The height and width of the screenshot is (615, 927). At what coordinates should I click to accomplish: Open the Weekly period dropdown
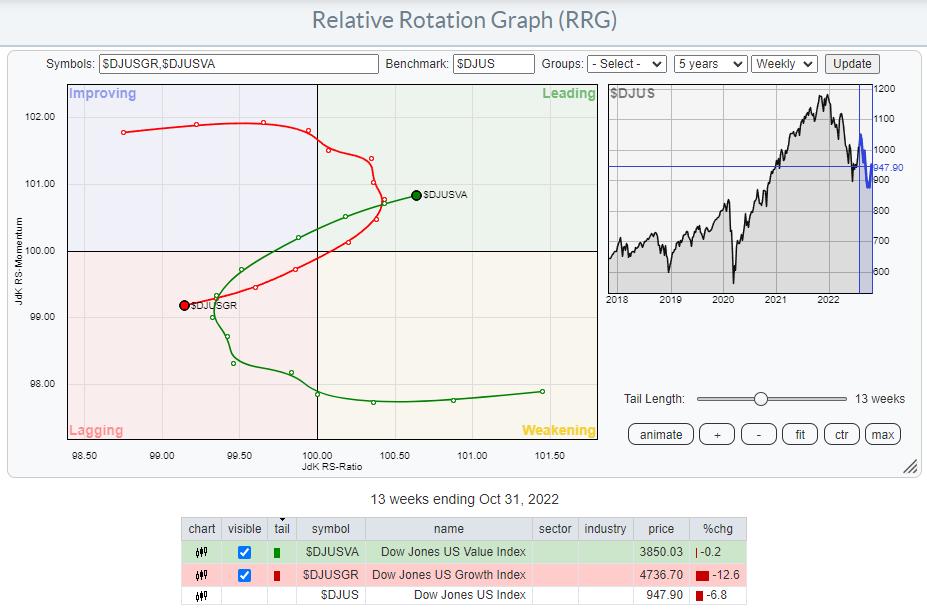click(x=784, y=64)
